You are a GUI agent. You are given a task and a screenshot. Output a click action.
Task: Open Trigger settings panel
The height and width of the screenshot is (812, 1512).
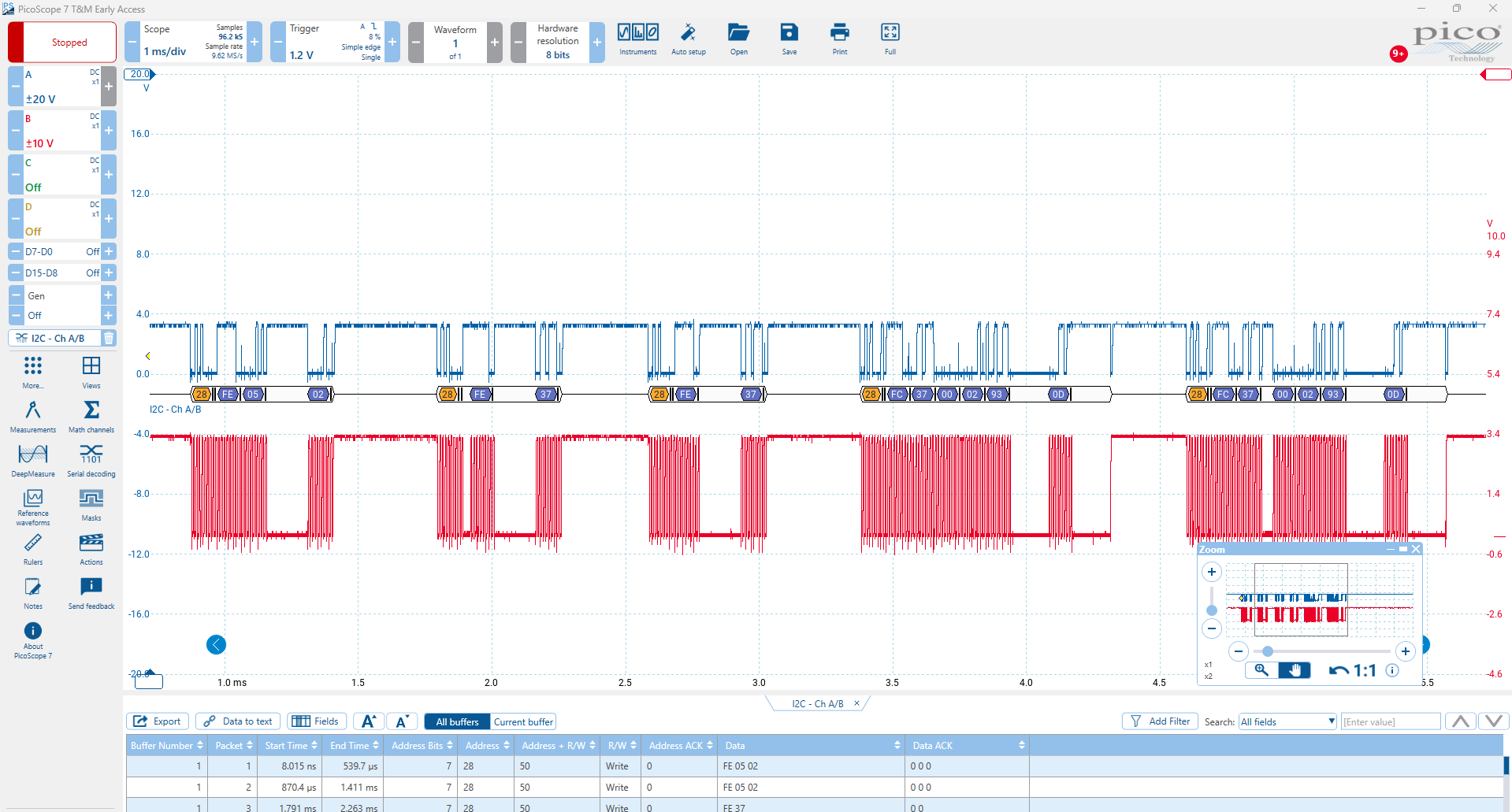[x=335, y=42]
